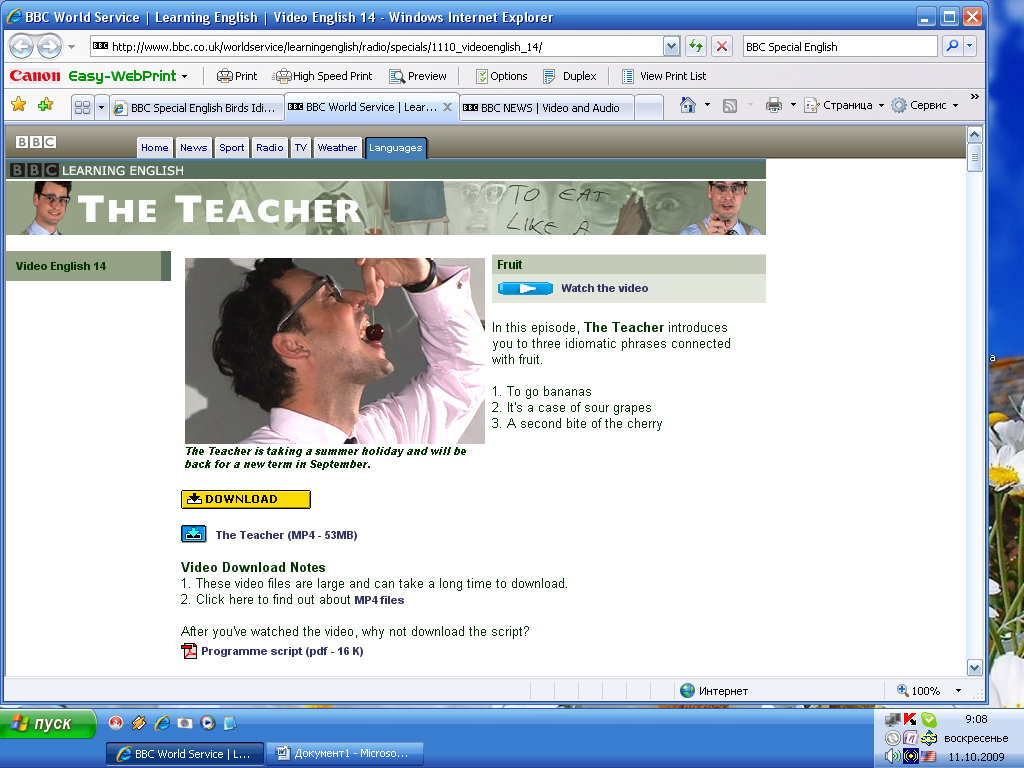Open the Radio tab in BBC navigation
The image size is (1024, 768).
pyautogui.click(x=270, y=148)
